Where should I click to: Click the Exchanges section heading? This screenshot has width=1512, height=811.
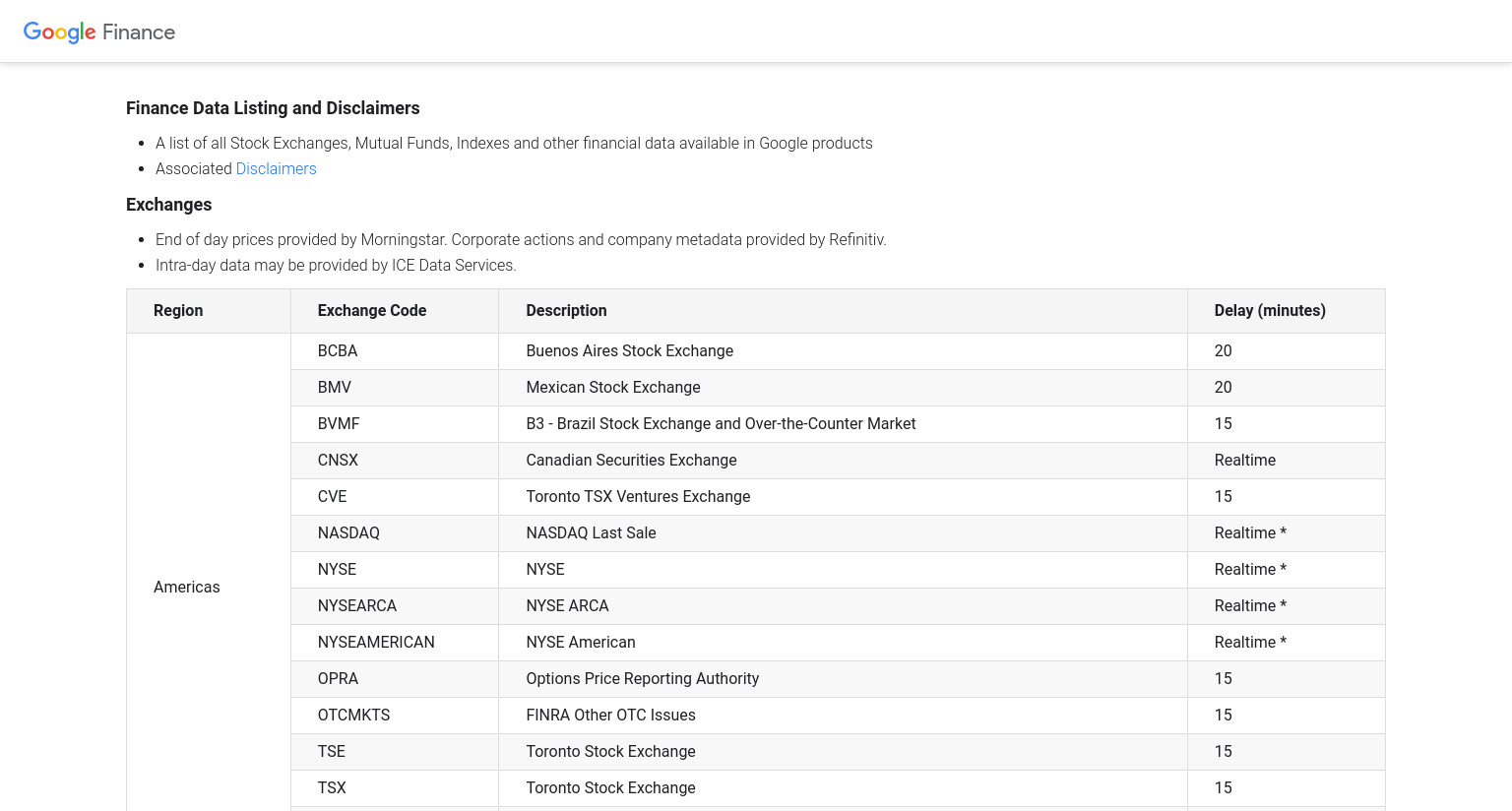click(169, 205)
